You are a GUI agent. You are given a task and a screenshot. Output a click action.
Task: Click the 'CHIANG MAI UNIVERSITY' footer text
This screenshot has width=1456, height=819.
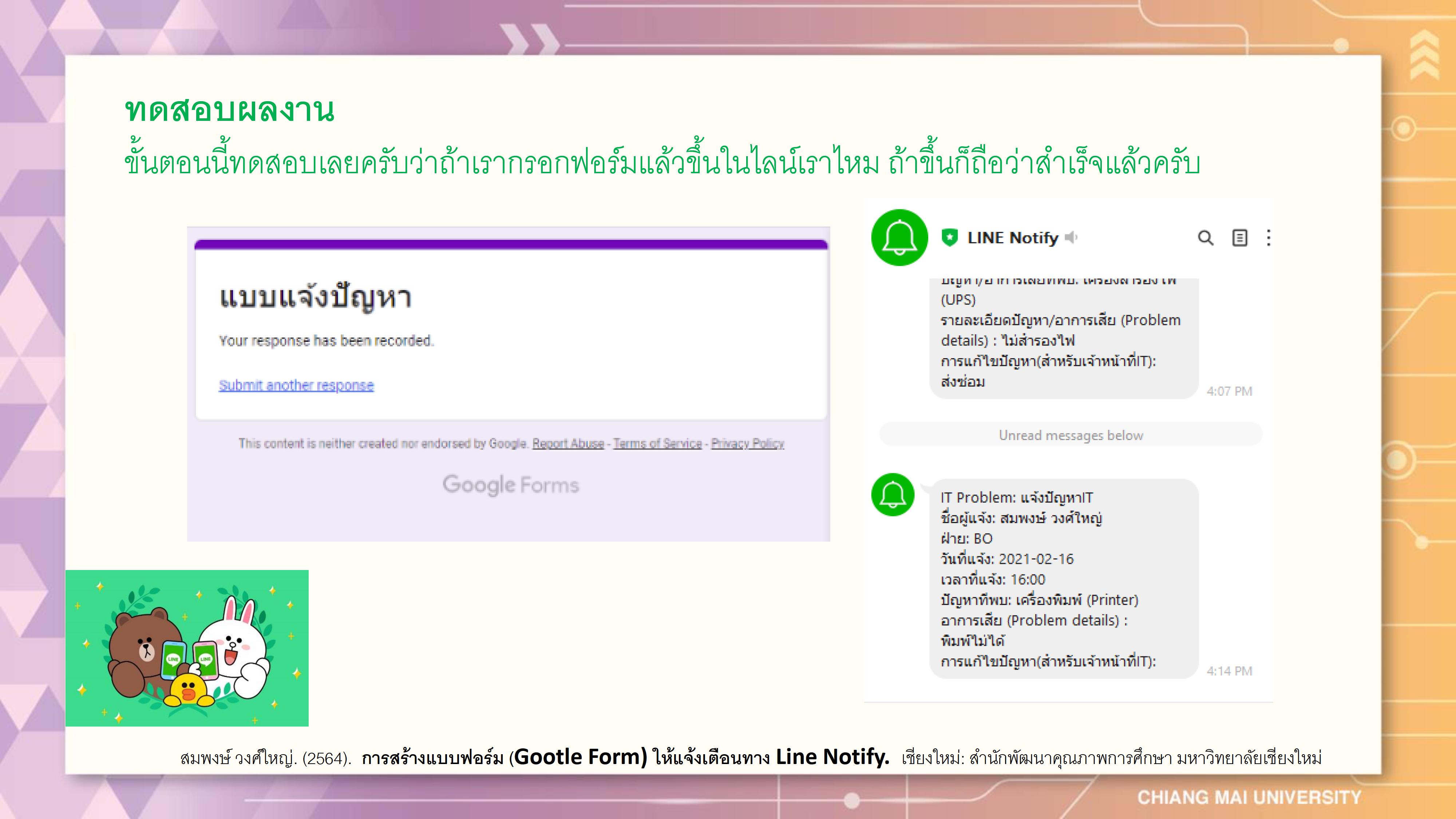(1249, 798)
